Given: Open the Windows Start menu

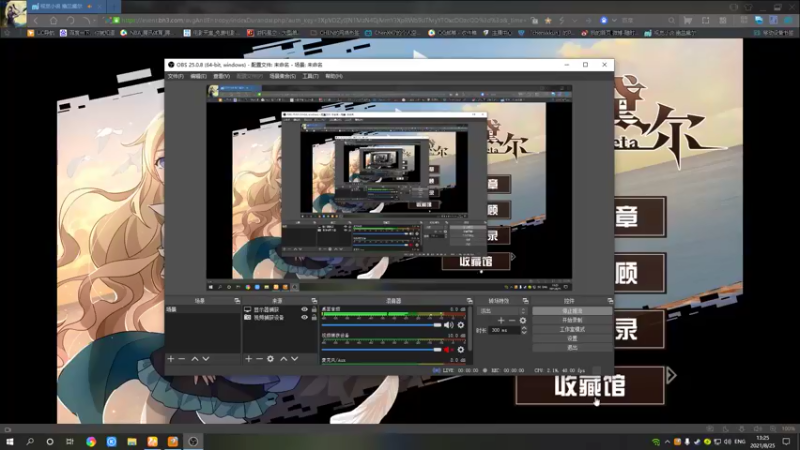Looking at the screenshot, I should (10, 441).
